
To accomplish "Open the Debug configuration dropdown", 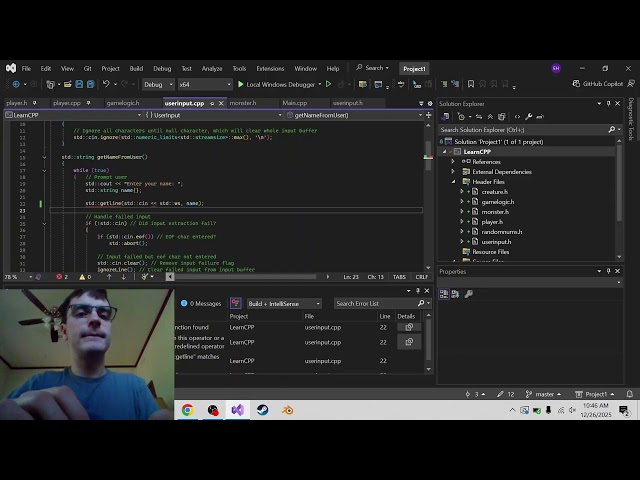I will (158, 84).
